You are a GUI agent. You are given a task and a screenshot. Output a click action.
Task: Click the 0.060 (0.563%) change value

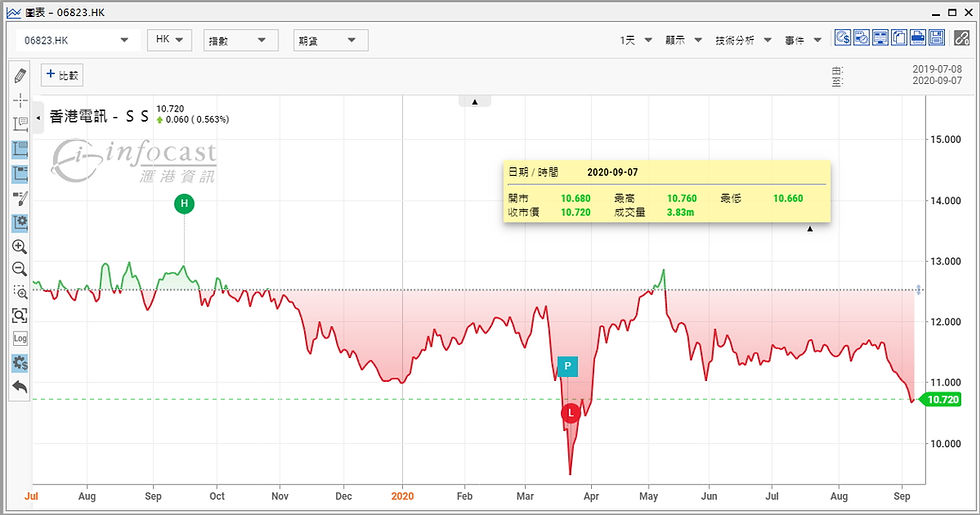pyautogui.click(x=197, y=119)
